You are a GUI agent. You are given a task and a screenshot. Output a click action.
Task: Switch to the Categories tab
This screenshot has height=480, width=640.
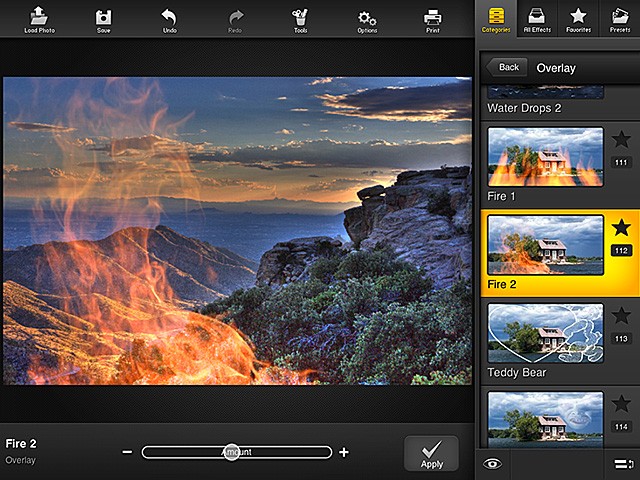(x=496, y=18)
